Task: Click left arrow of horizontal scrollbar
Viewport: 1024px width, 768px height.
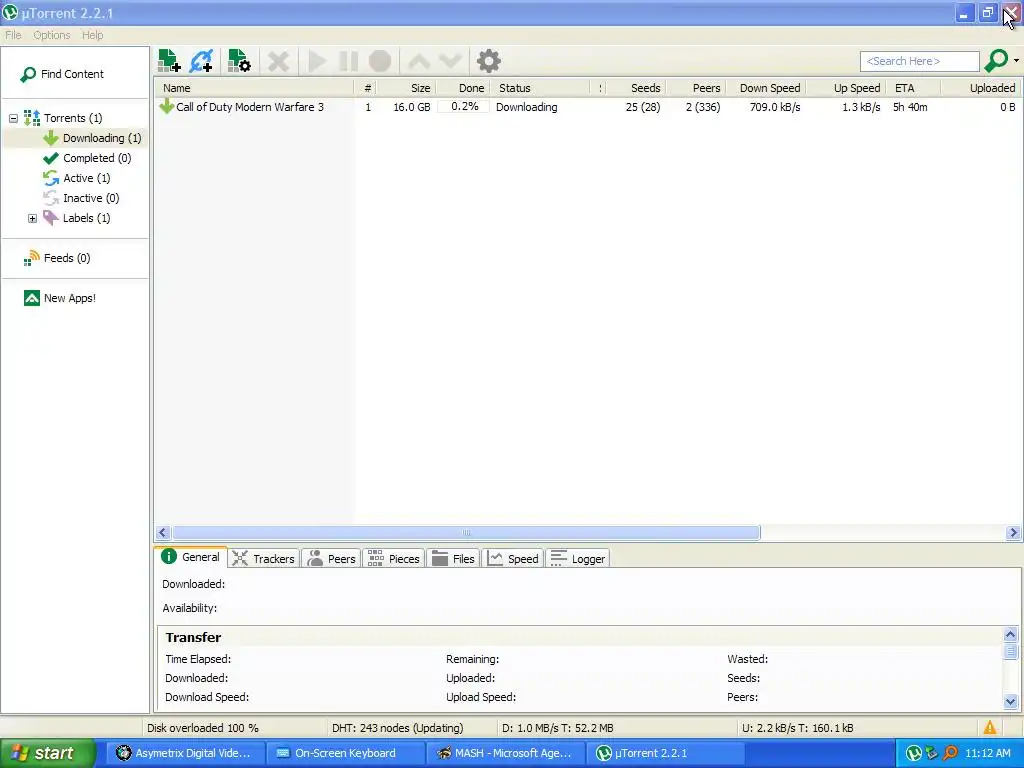Action: point(163,533)
